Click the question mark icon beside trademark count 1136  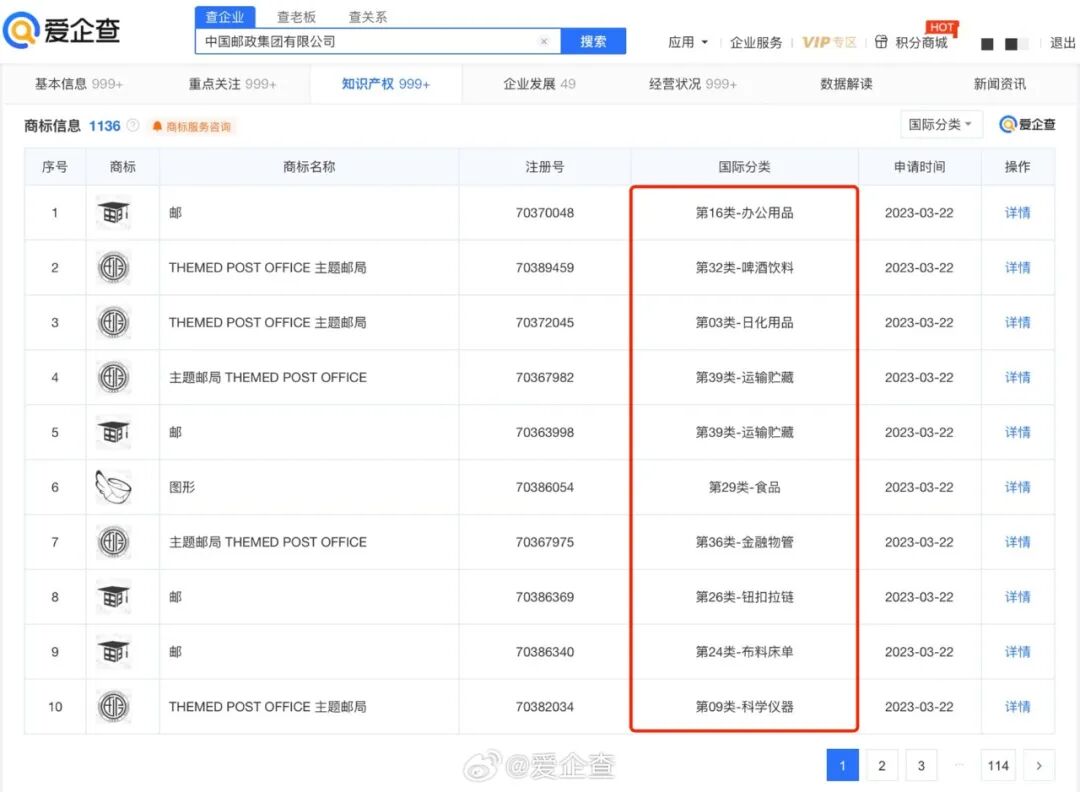[x=134, y=126]
